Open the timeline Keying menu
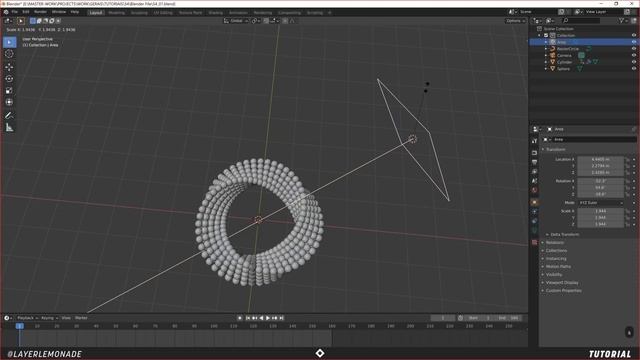The height and width of the screenshot is (360, 640). pyautogui.click(x=49, y=318)
